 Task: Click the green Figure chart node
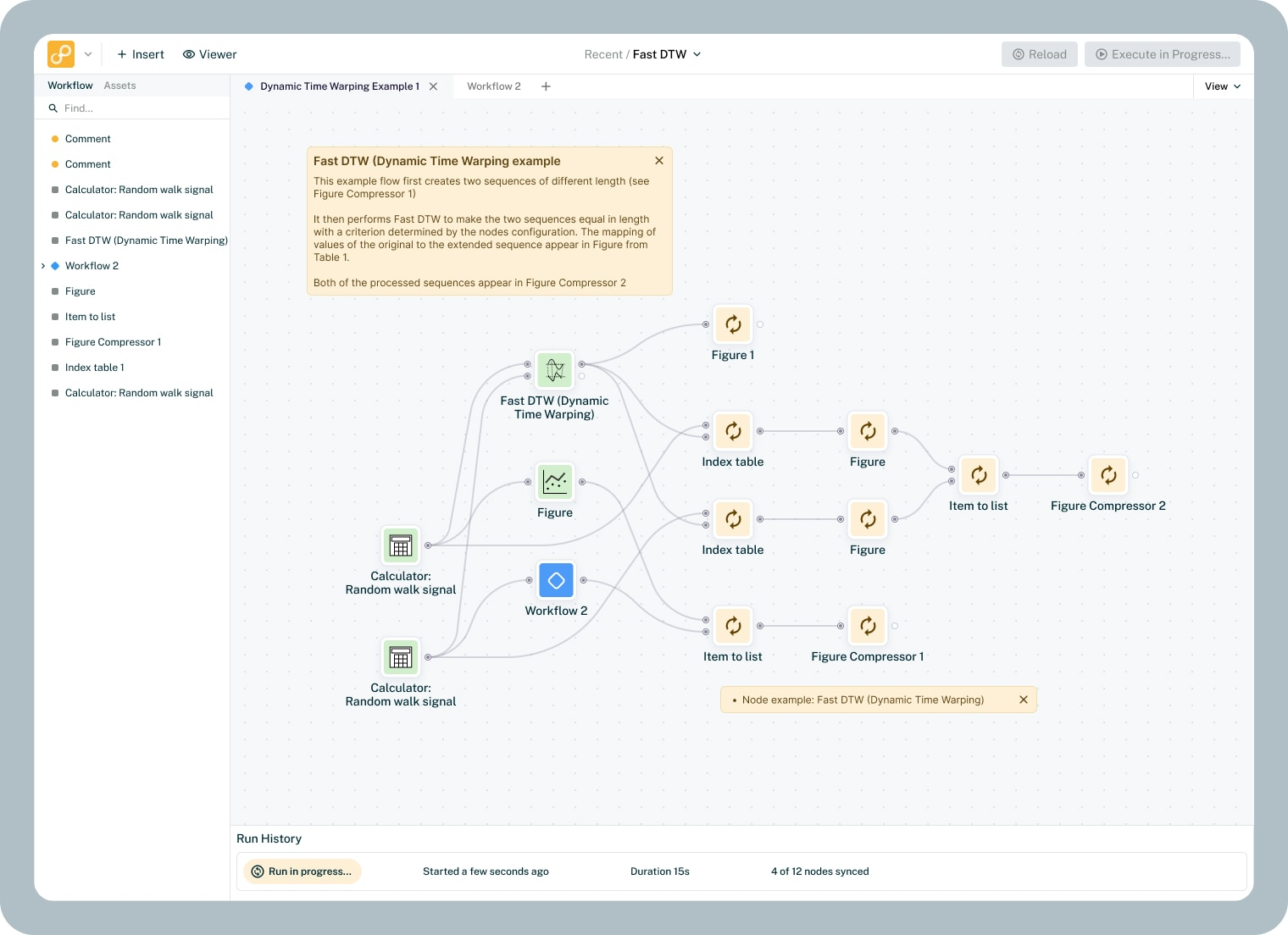click(x=555, y=482)
